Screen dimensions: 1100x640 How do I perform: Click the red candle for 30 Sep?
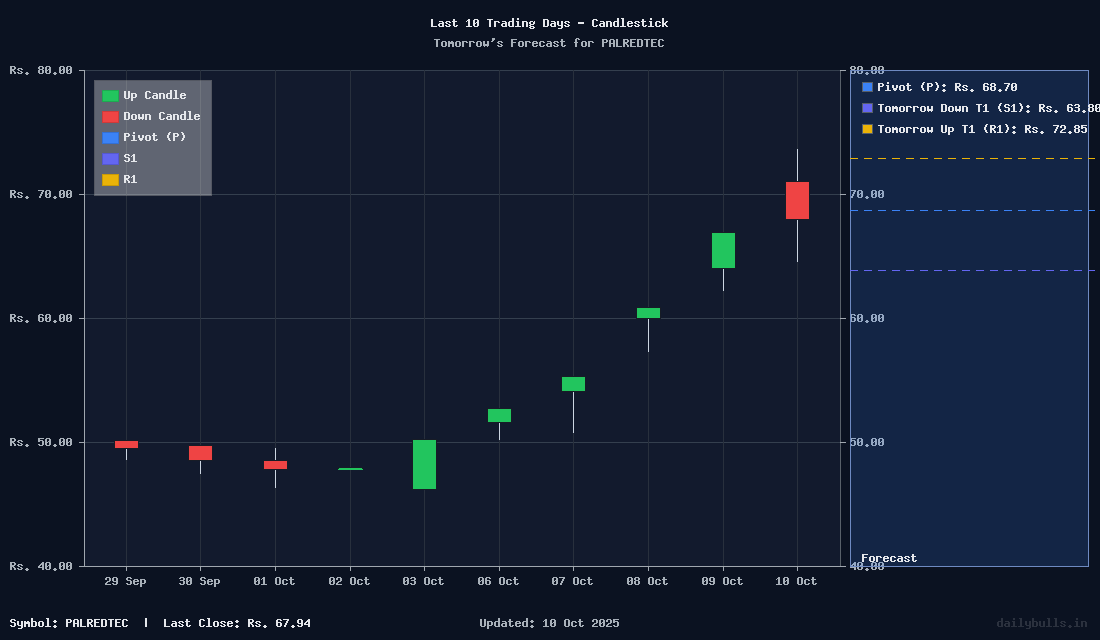coord(200,453)
